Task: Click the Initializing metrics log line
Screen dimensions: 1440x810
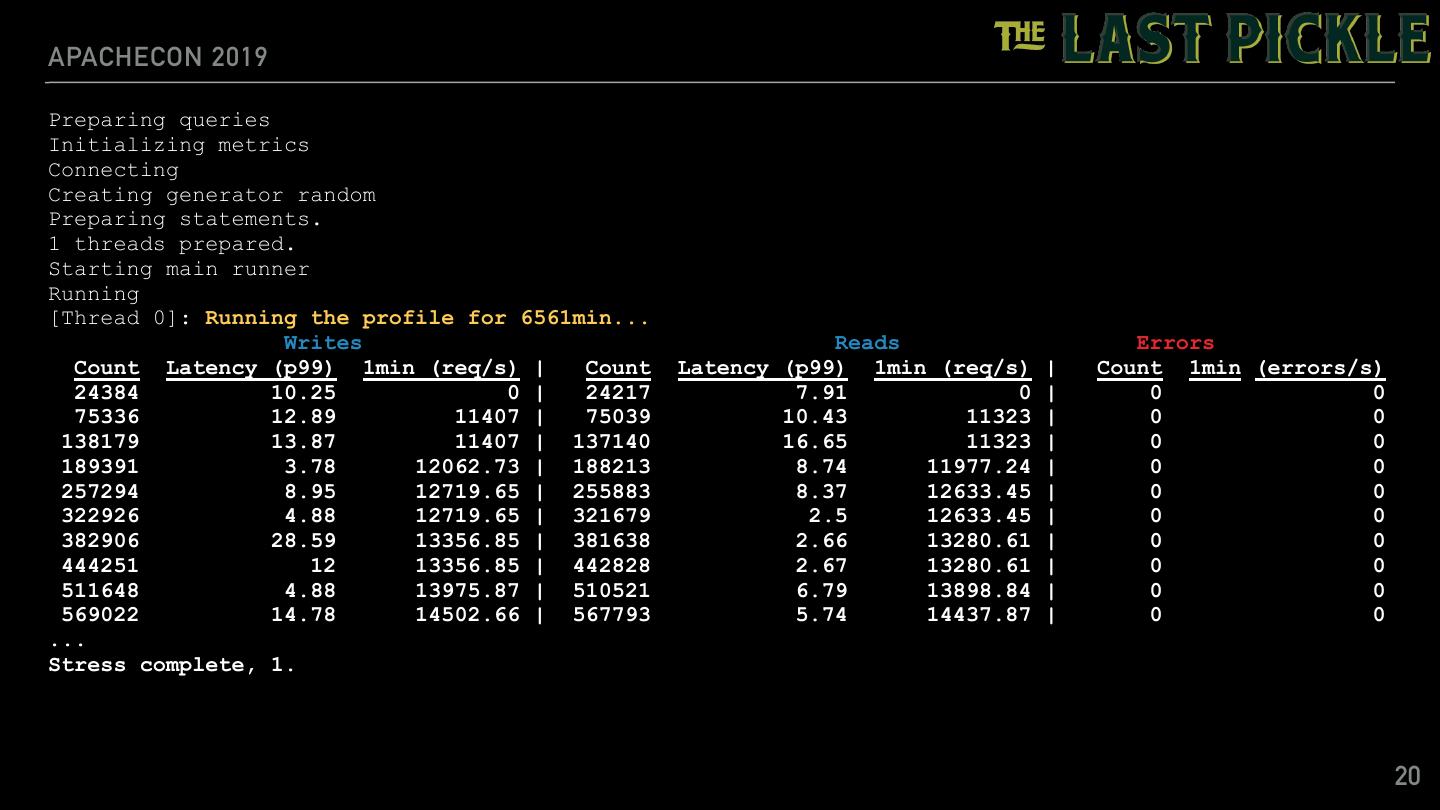Action: [x=179, y=145]
